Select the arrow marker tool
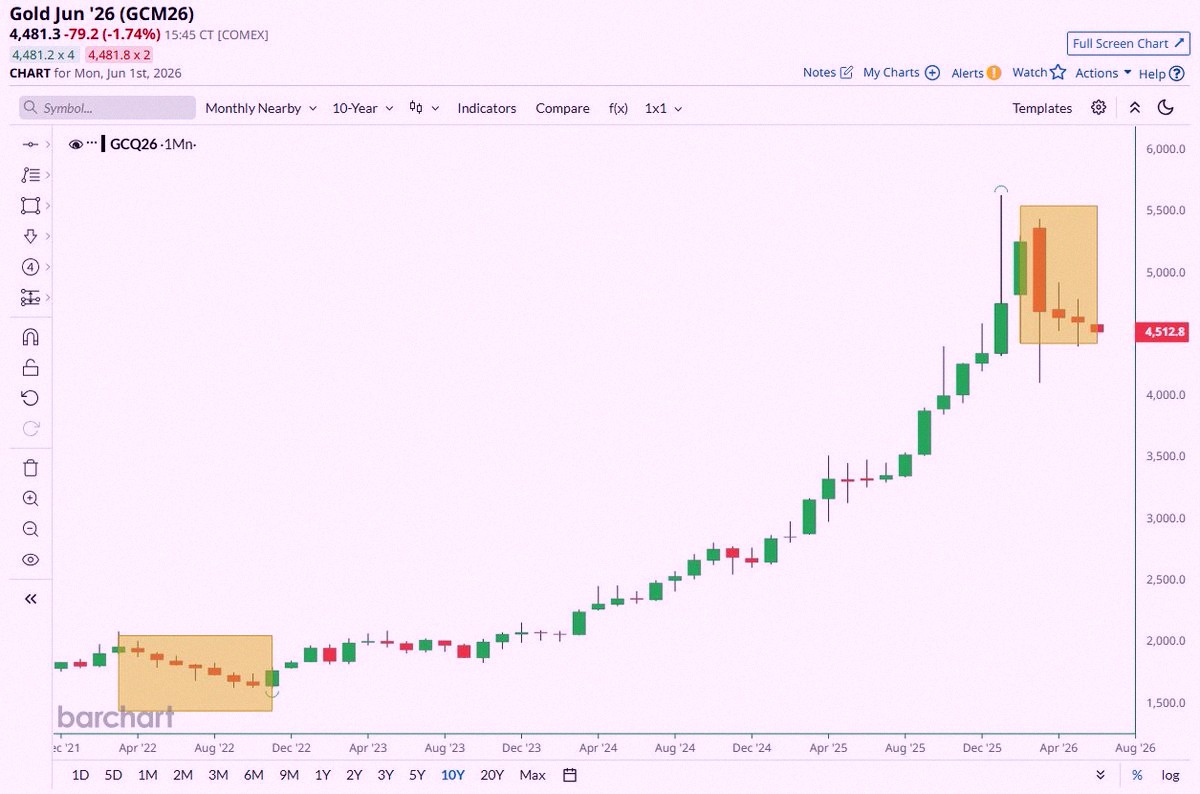 click(30, 236)
